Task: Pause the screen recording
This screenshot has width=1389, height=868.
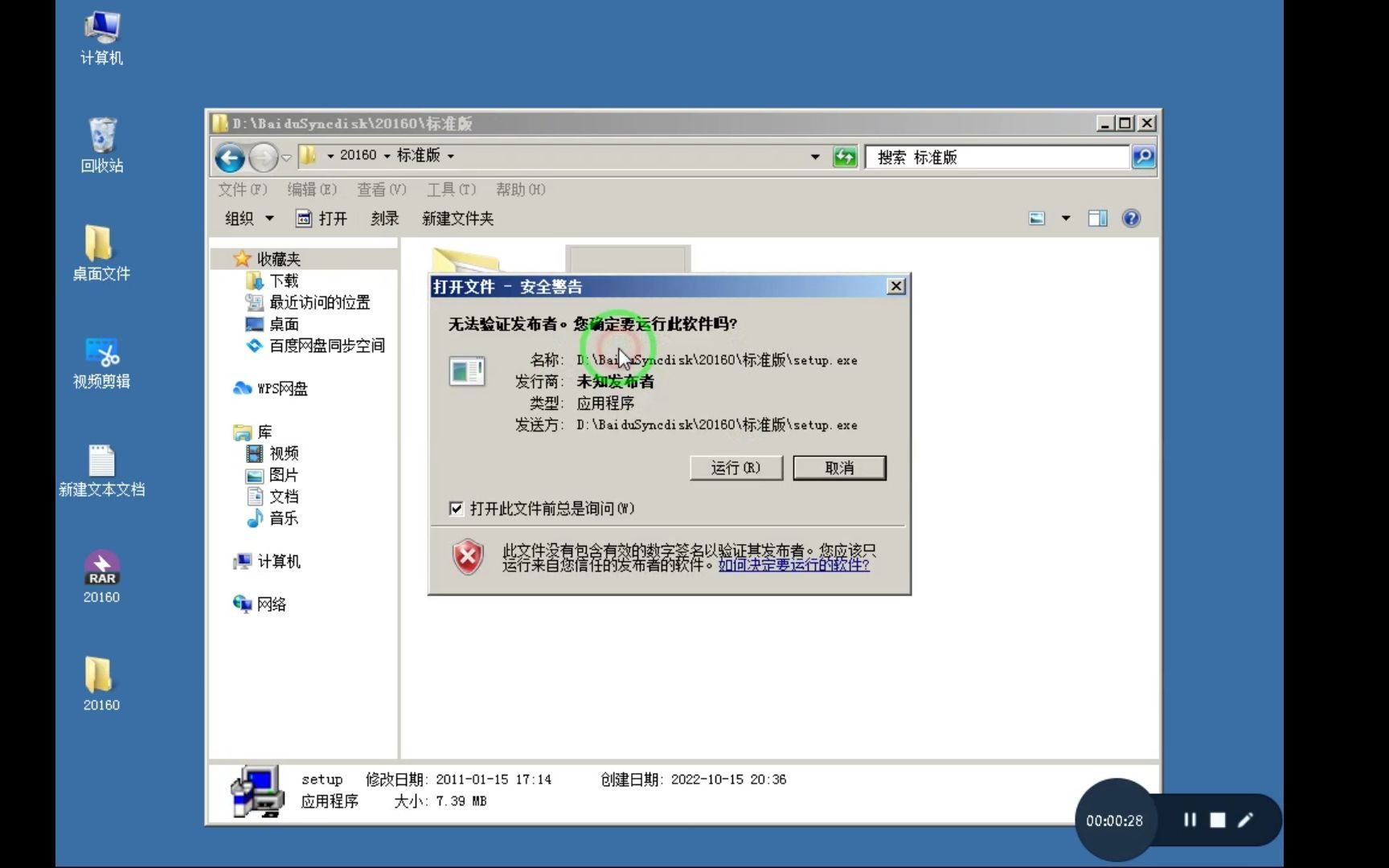Action: [1190, 820]
